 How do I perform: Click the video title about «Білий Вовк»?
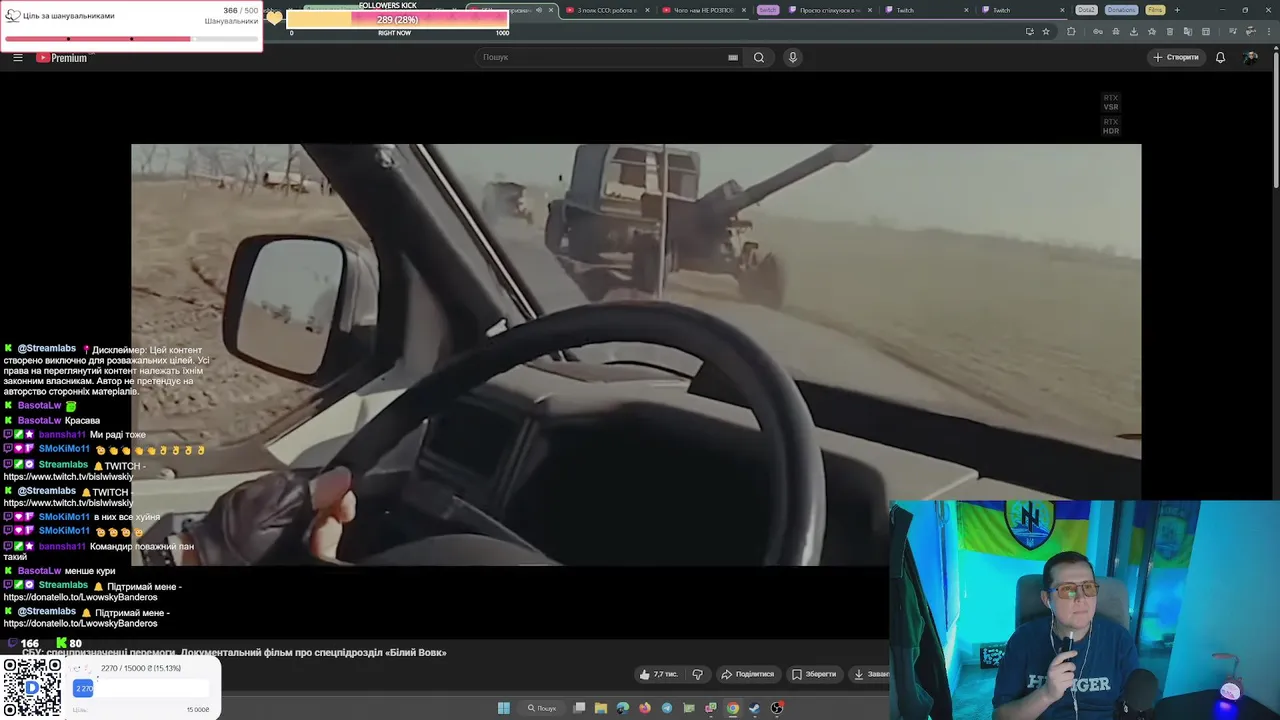tap(234, 653)
